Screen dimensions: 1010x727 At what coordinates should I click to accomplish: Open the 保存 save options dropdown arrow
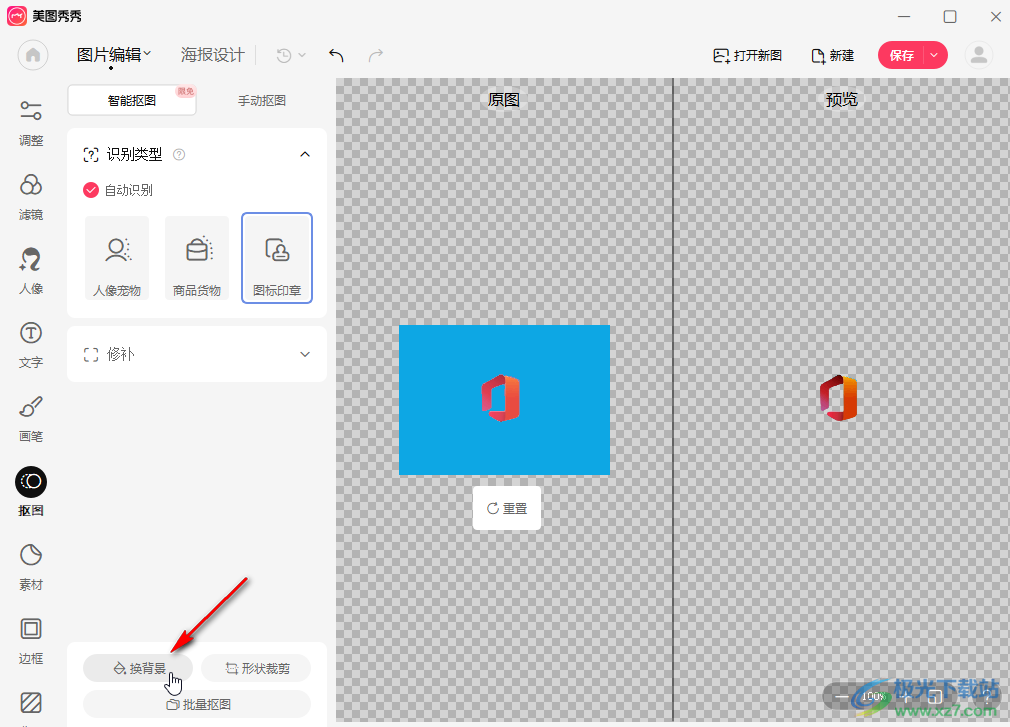click(x=934, y=55)
